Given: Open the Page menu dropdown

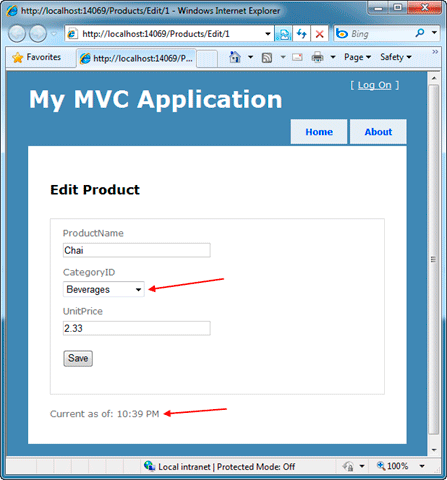Looking at the screenshot, I should pos(357,57).
